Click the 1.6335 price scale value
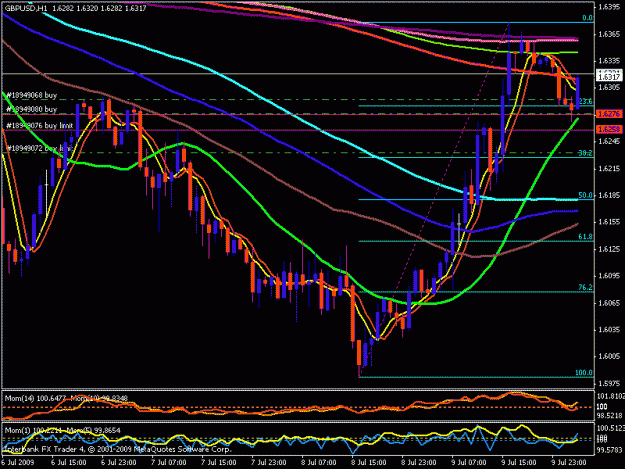This screenshot has width=625, height=469. [x=609, y=61]
